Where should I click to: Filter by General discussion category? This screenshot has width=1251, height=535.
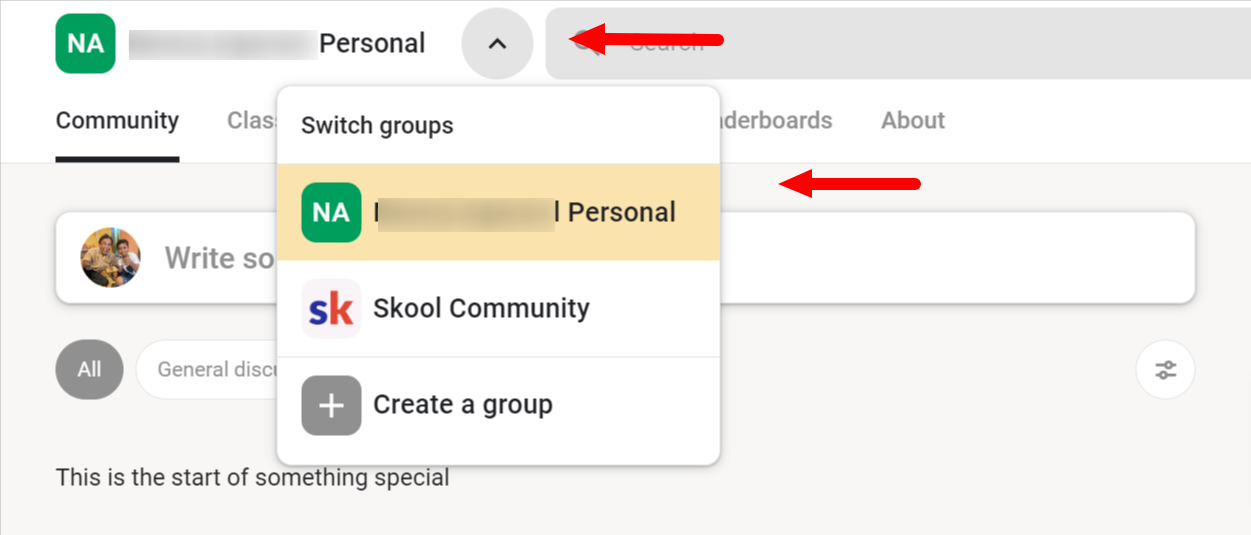pyautogui.click(x=207, y=369)
